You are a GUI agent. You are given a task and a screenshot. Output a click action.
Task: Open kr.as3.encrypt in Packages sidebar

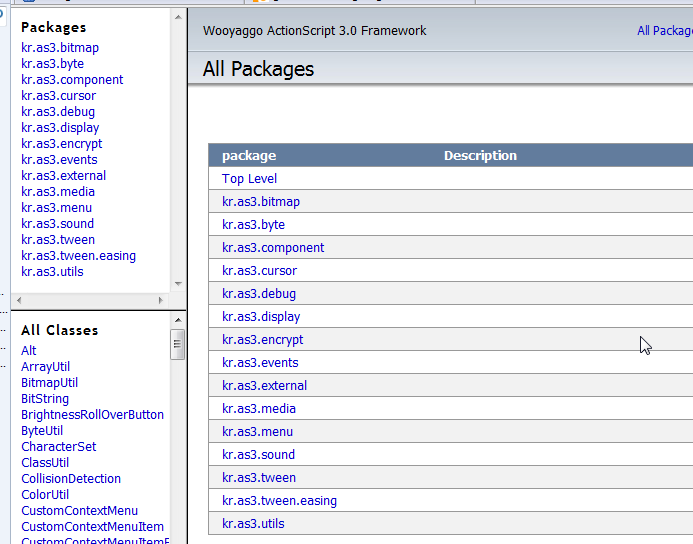(61, 144)
